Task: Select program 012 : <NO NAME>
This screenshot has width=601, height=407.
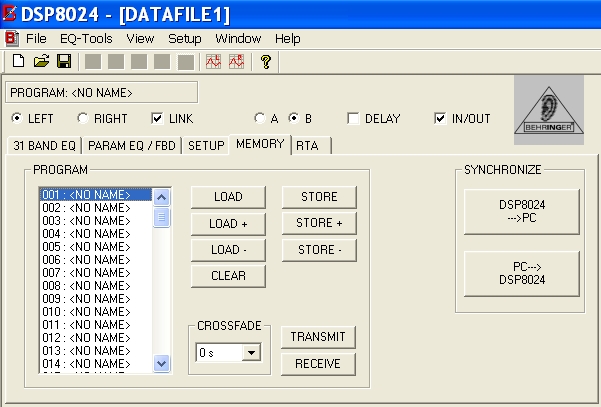Action: click(95, 338)
